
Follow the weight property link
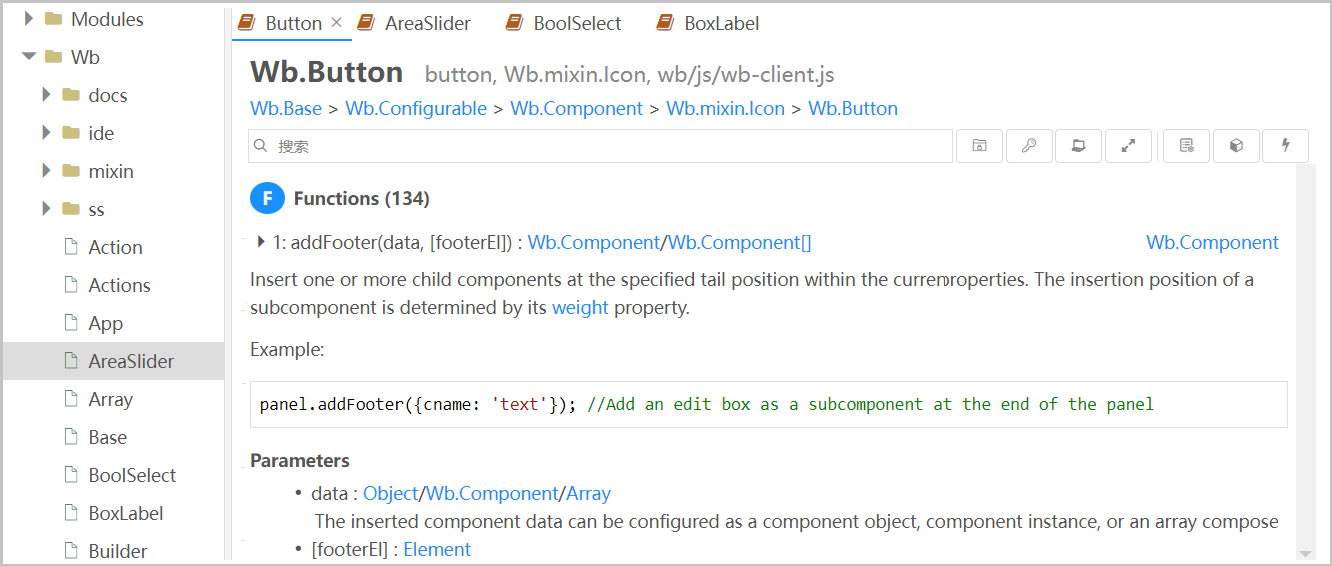580,308
